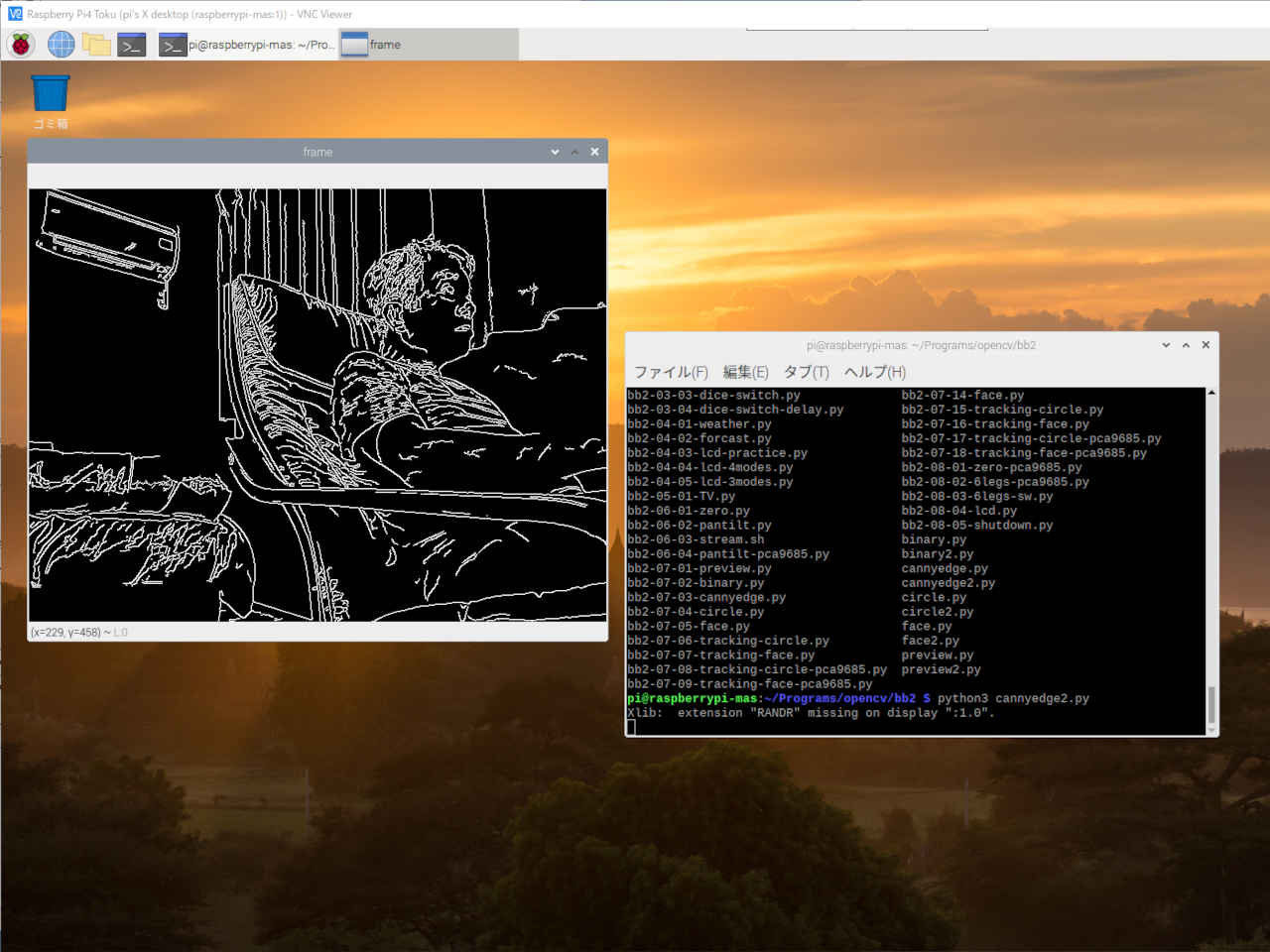Click cannyedge2.py in the file listing column
Screen dimensions: 1270x952
948,583
